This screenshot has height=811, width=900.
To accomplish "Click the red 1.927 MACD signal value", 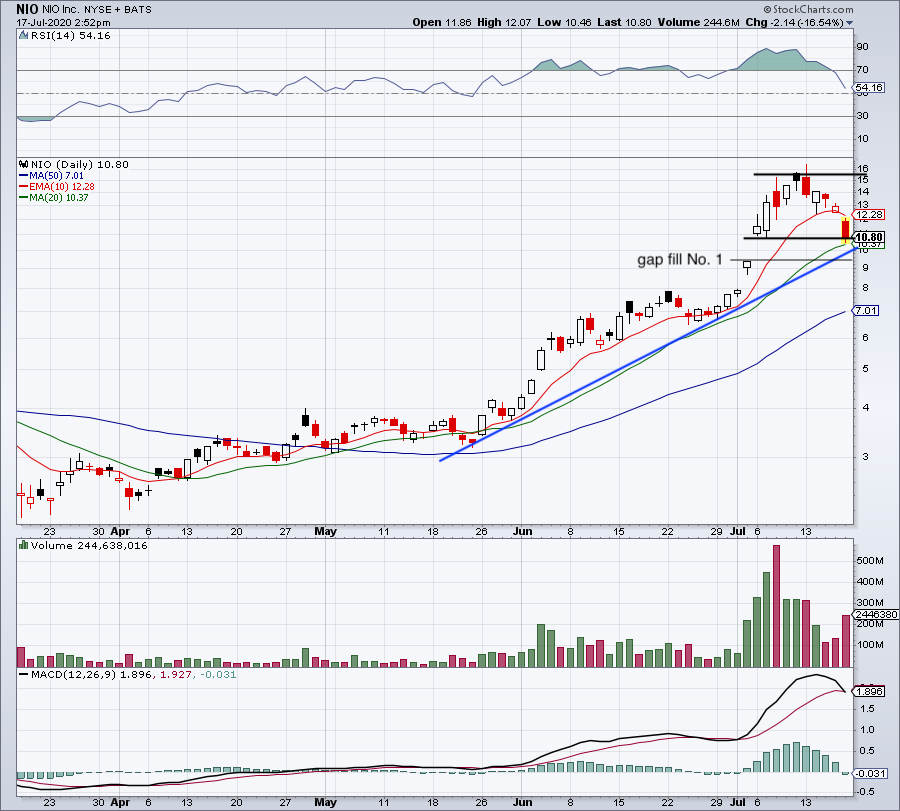I will 175,674.
